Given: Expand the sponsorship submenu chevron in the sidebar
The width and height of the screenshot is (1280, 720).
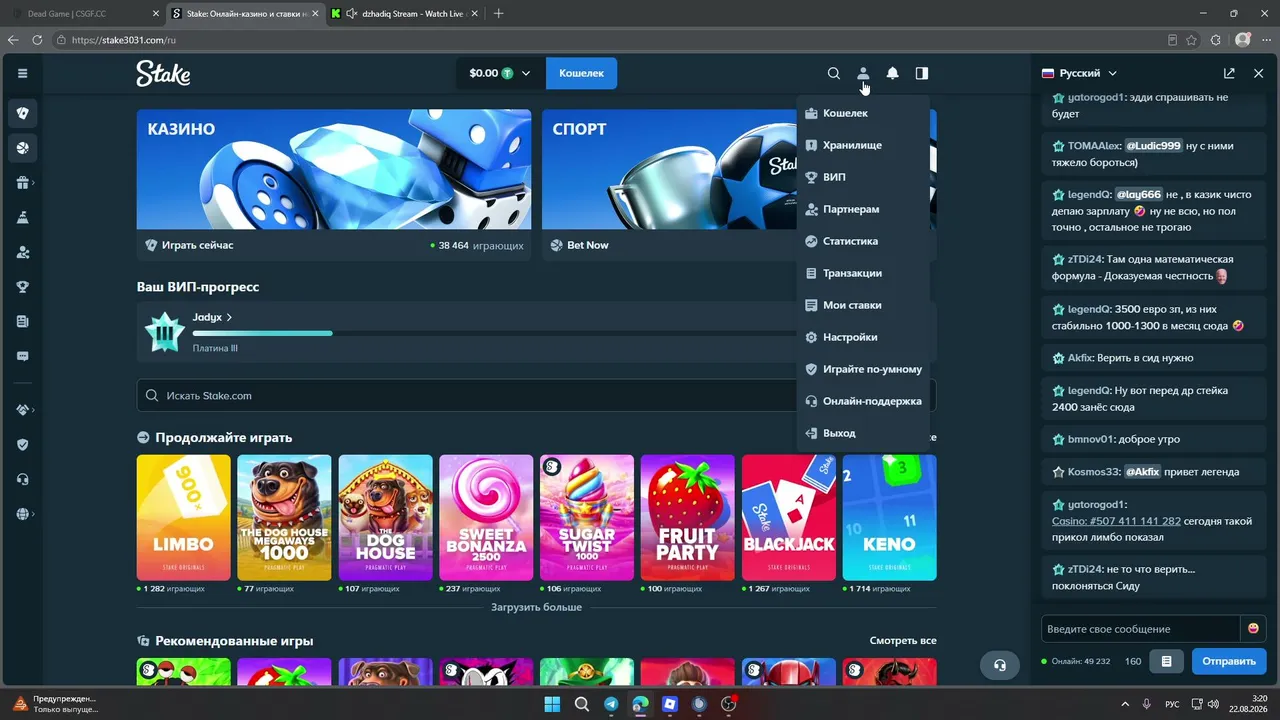Looking at the screenshot, I should click(x=33, y=410).
